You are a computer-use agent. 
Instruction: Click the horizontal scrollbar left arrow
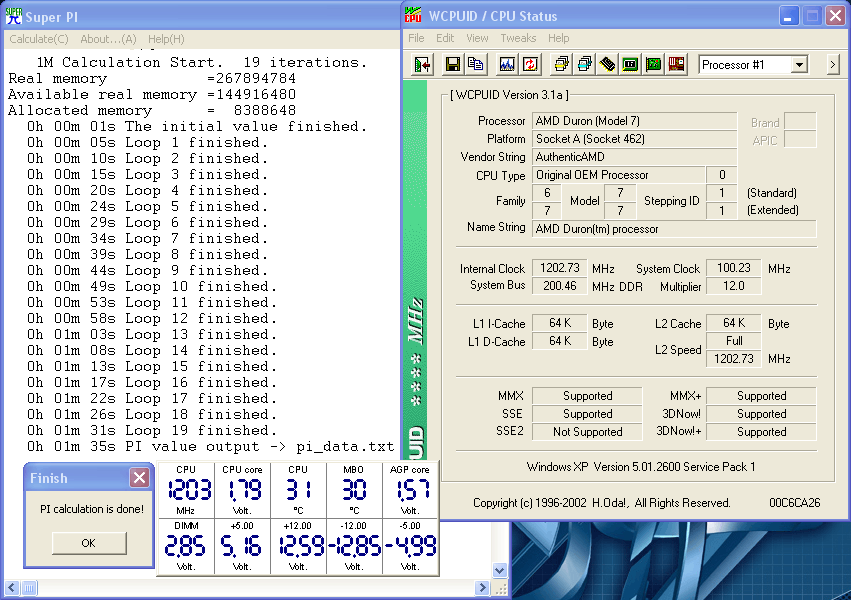click(x=13, y=587)
